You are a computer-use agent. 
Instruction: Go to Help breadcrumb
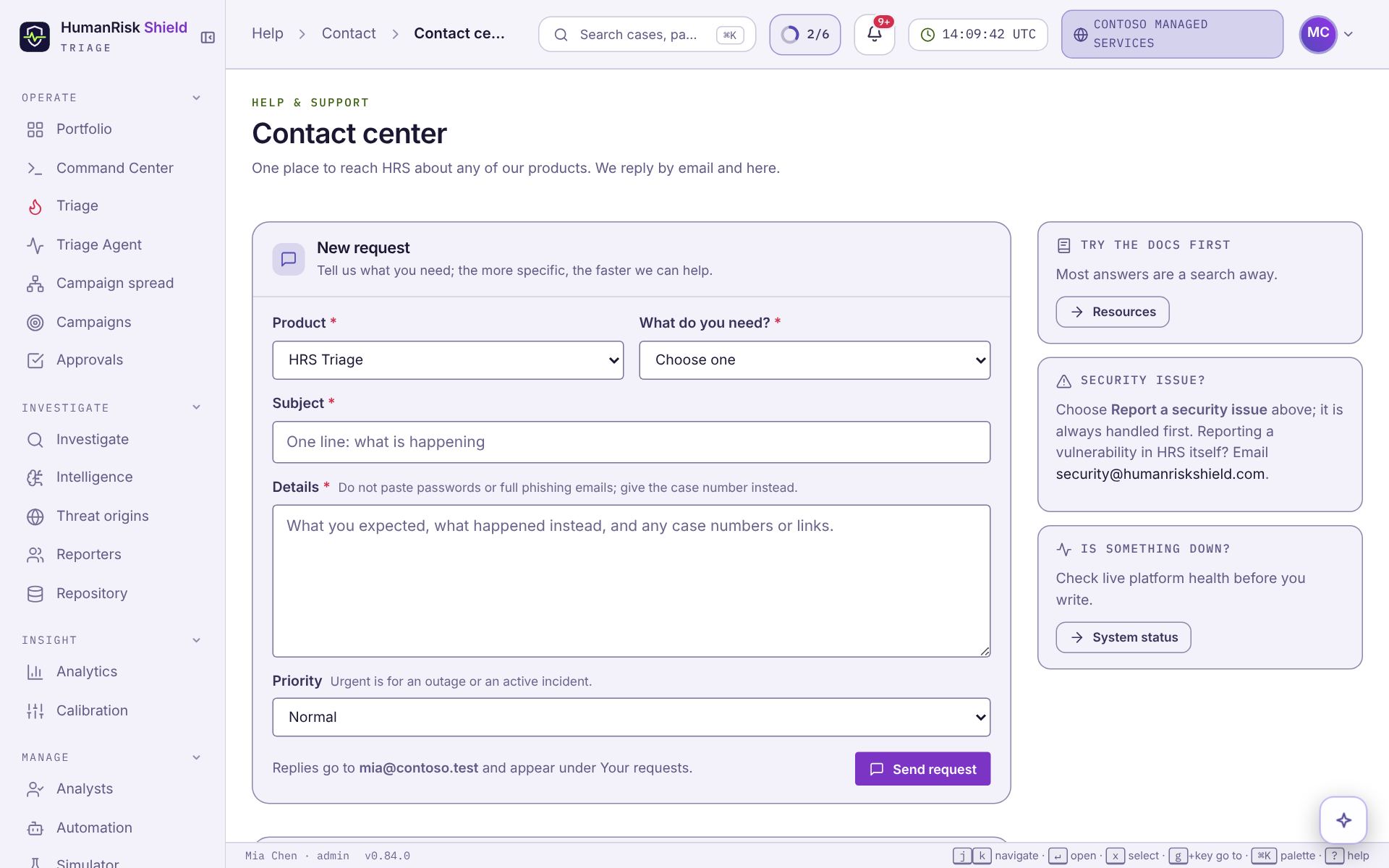268,33
